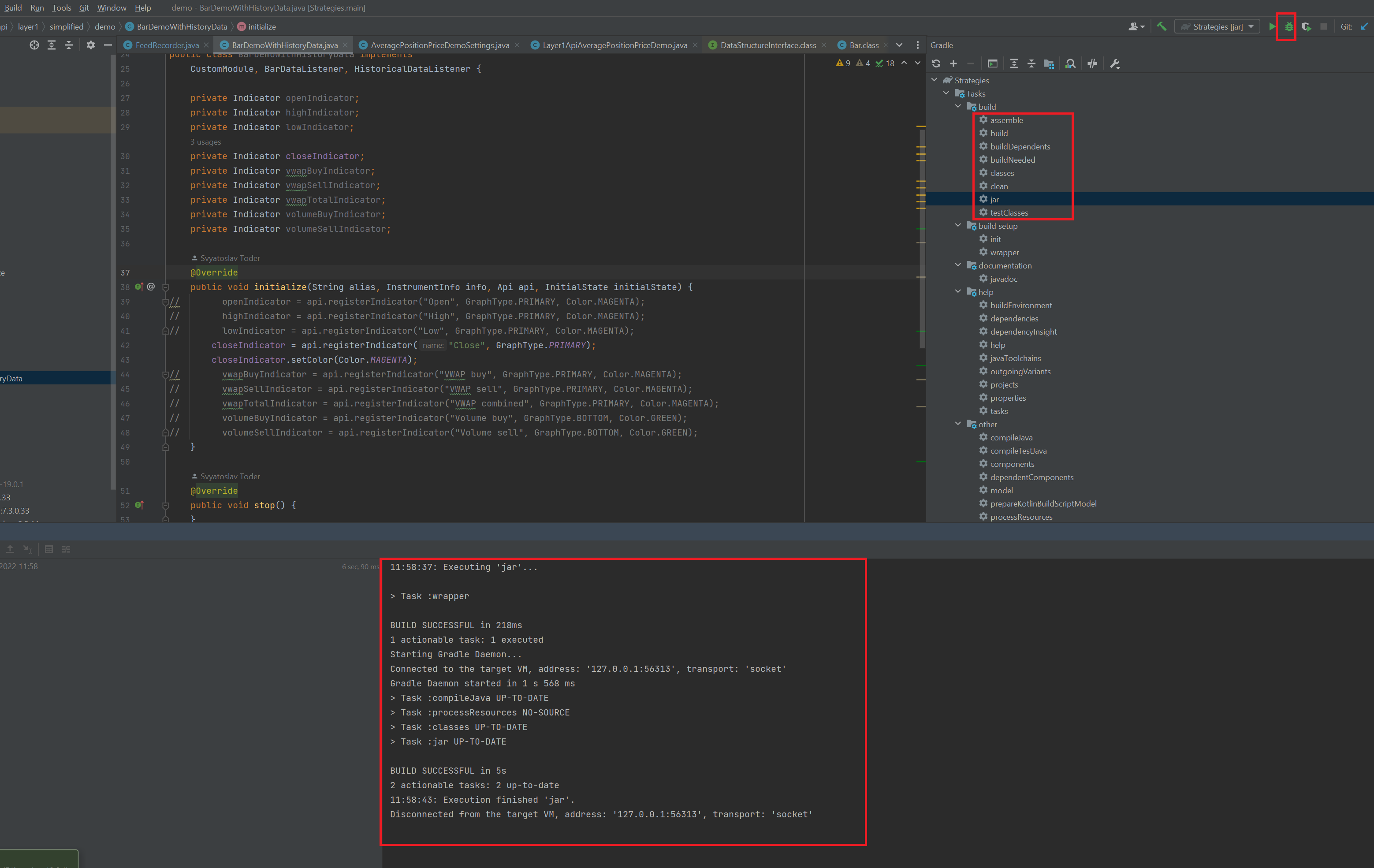The width and height of the screenshot is (1374, 868).
Task: Close the AveragePositionPriceDemoSettings.java tab
Action: pyautogui.click(x=517, y=45)
